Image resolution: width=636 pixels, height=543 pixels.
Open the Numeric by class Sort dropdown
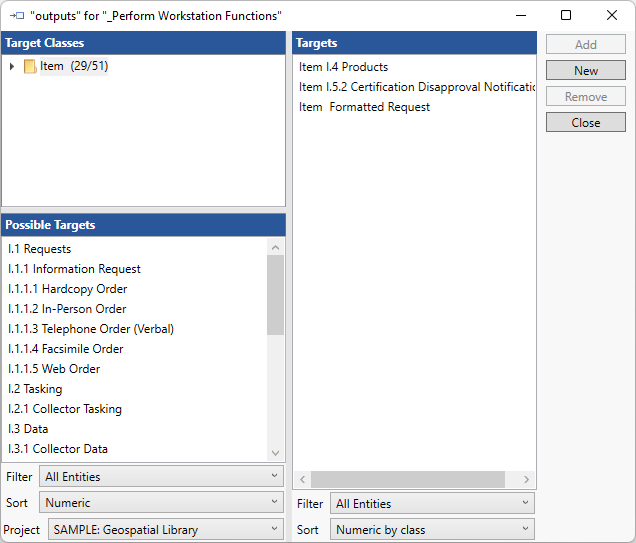pyautogui.click(x=432, y=530)
